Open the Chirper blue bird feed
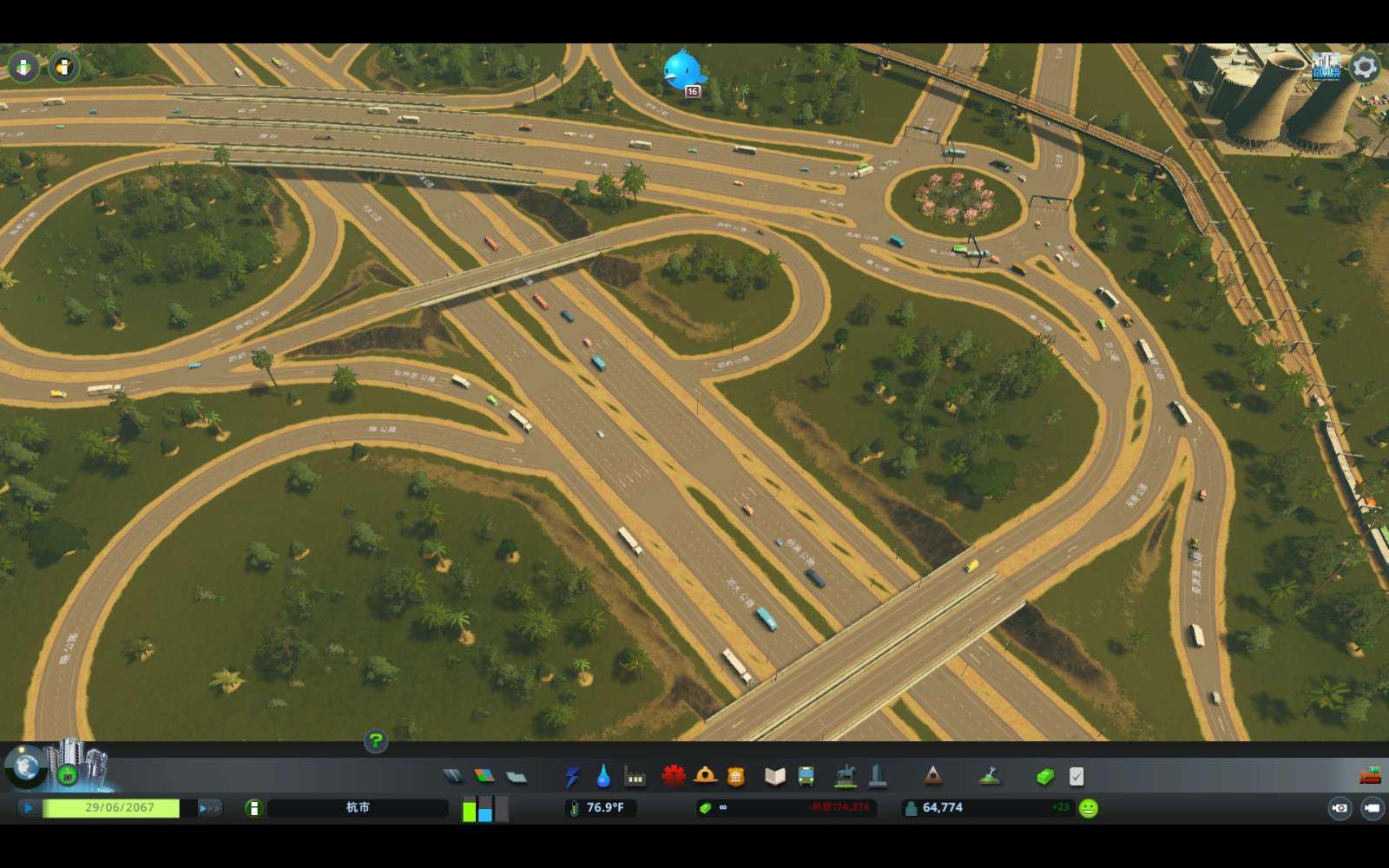This screenshot has width=1389, height=868. coord(682,71)
